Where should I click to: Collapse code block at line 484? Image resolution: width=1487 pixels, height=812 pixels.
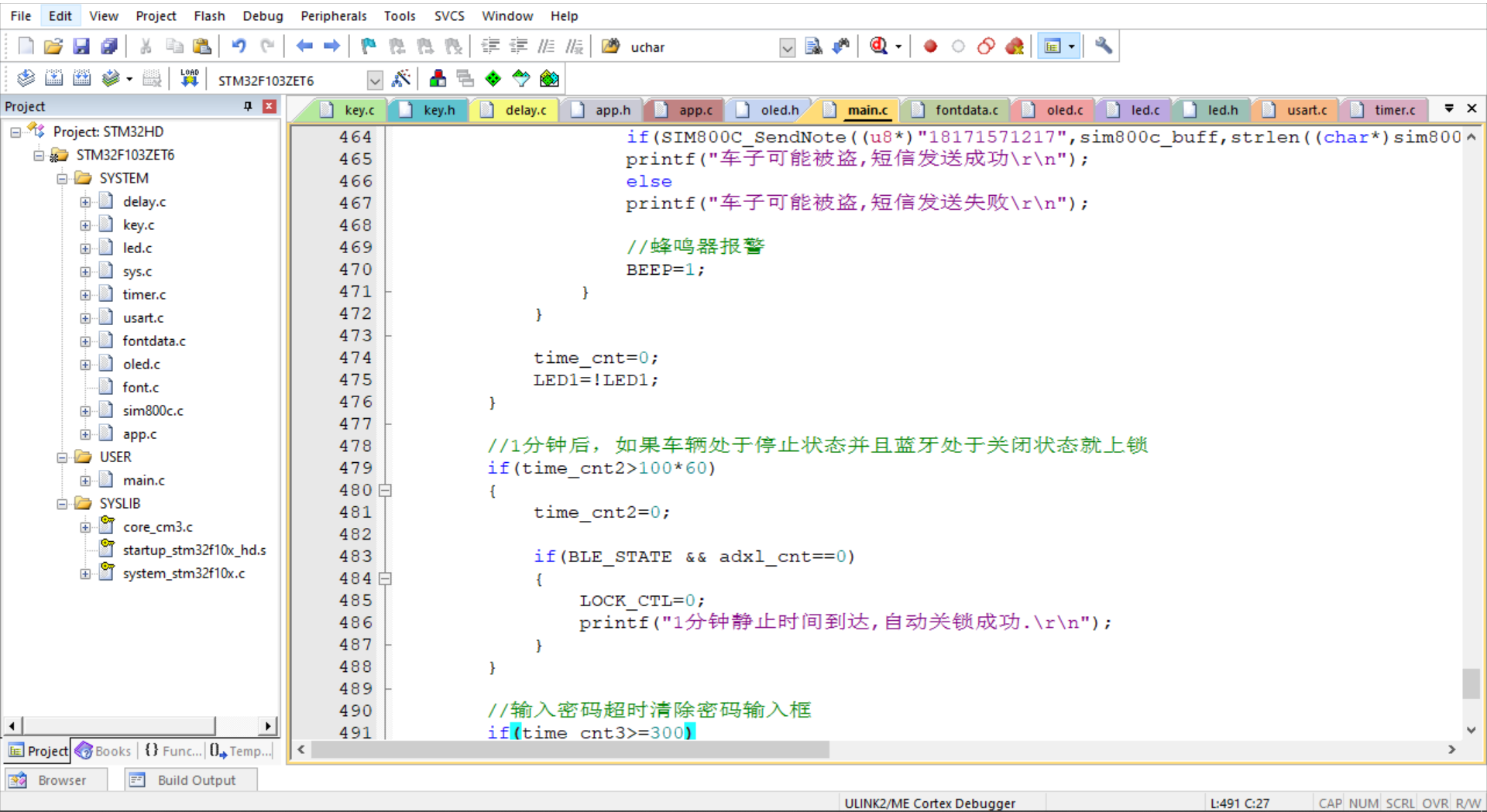[x=385, y=578]
